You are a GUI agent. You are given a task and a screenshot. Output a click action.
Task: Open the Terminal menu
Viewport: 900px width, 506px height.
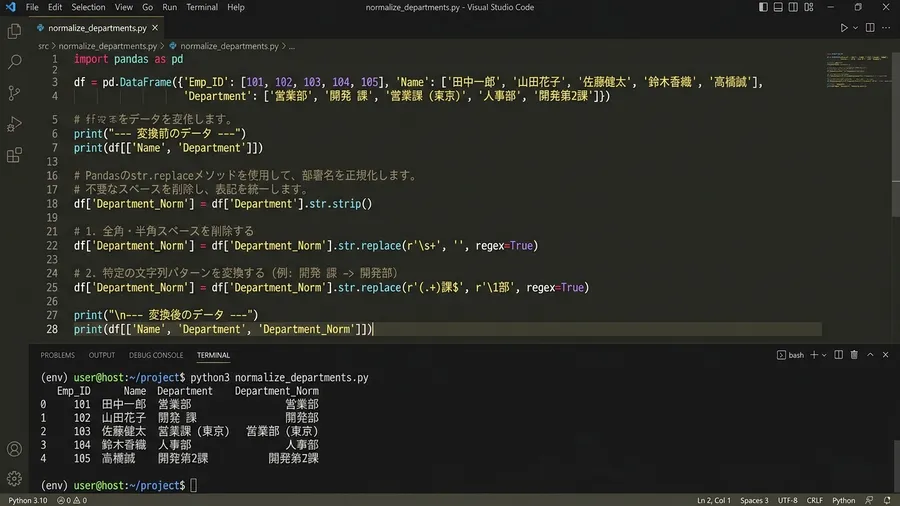(x=202, y=7)
